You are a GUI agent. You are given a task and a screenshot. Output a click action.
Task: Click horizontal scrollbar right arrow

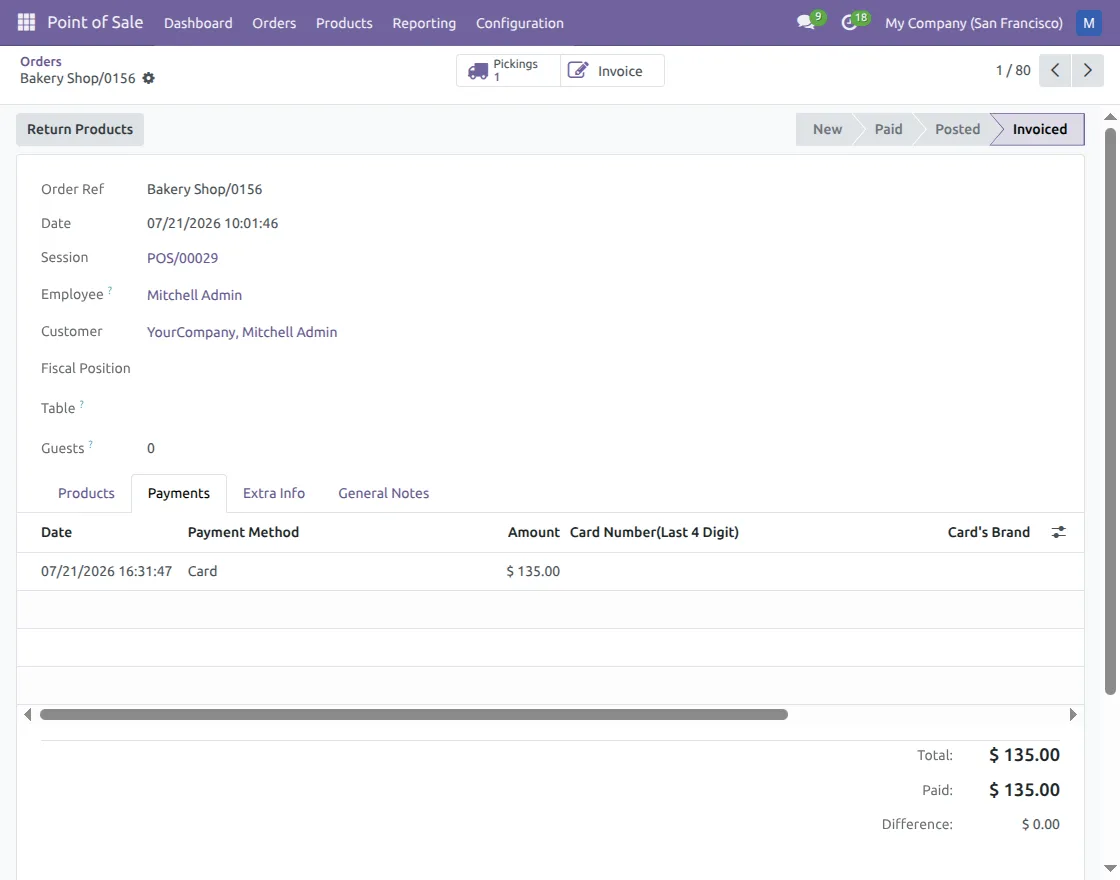pyautogui.click(x=1072, y=714)
